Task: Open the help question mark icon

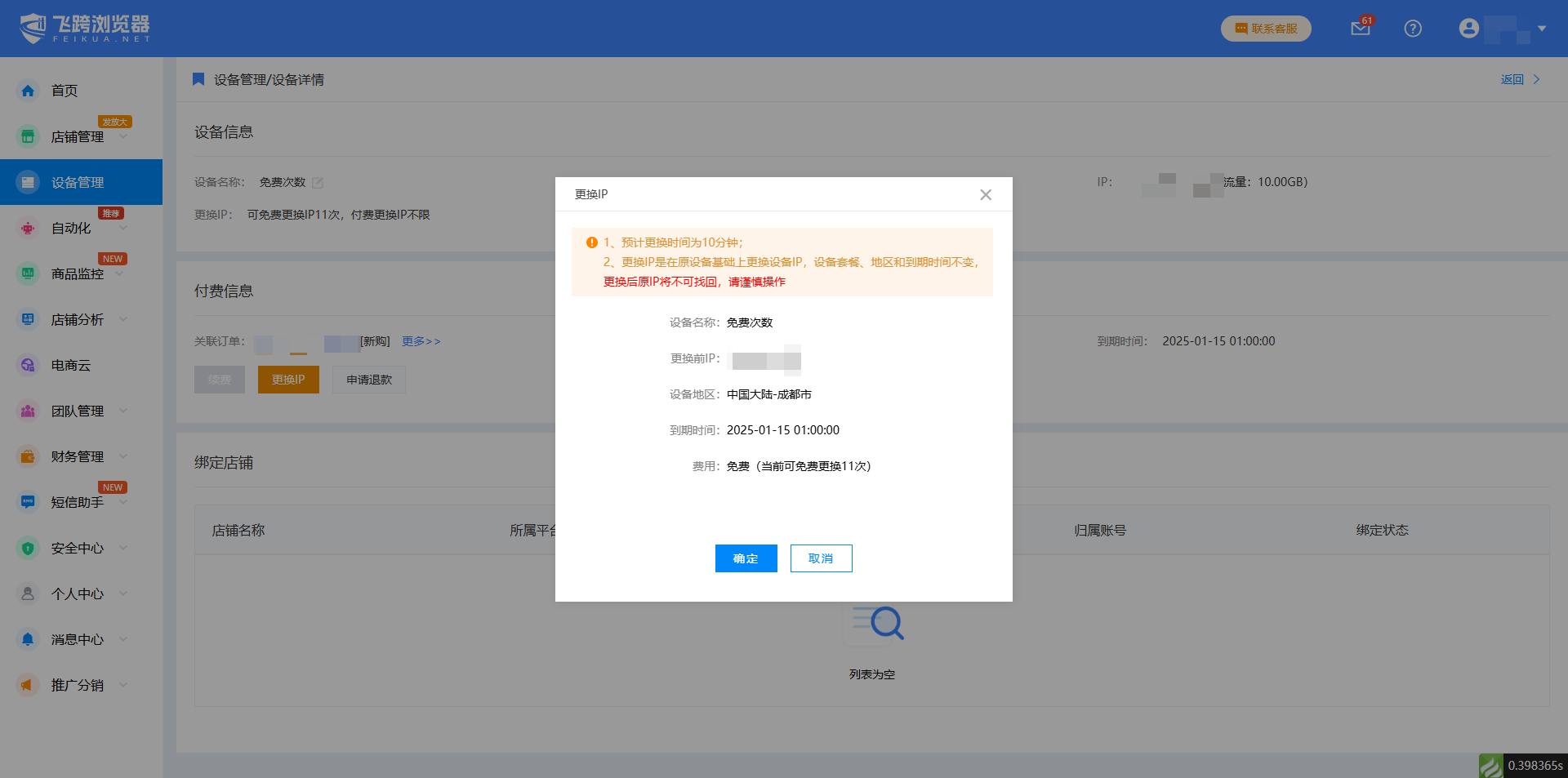Action: click(1413, 29)
